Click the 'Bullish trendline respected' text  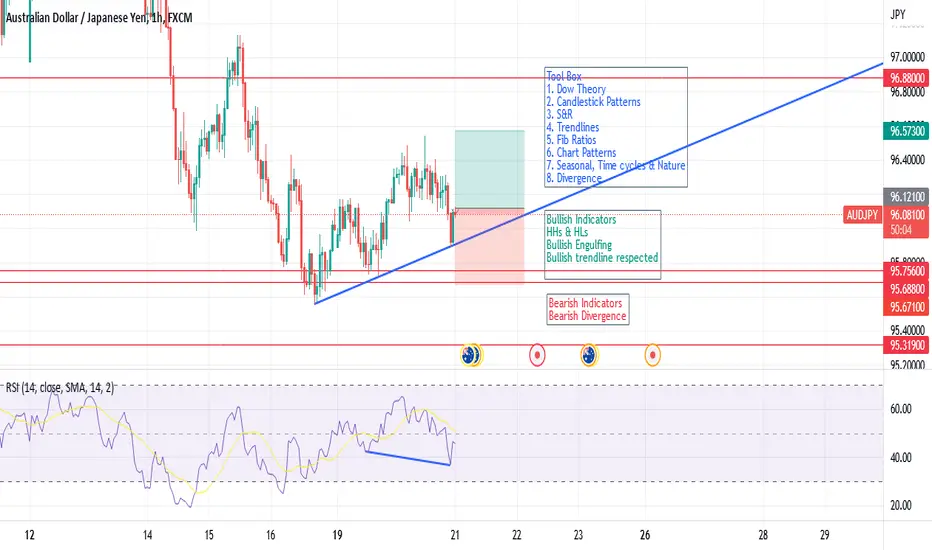602,257
